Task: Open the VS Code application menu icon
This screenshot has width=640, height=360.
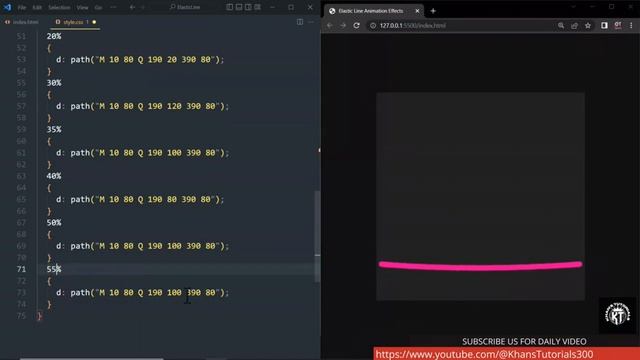Action: tap(7, 7)
